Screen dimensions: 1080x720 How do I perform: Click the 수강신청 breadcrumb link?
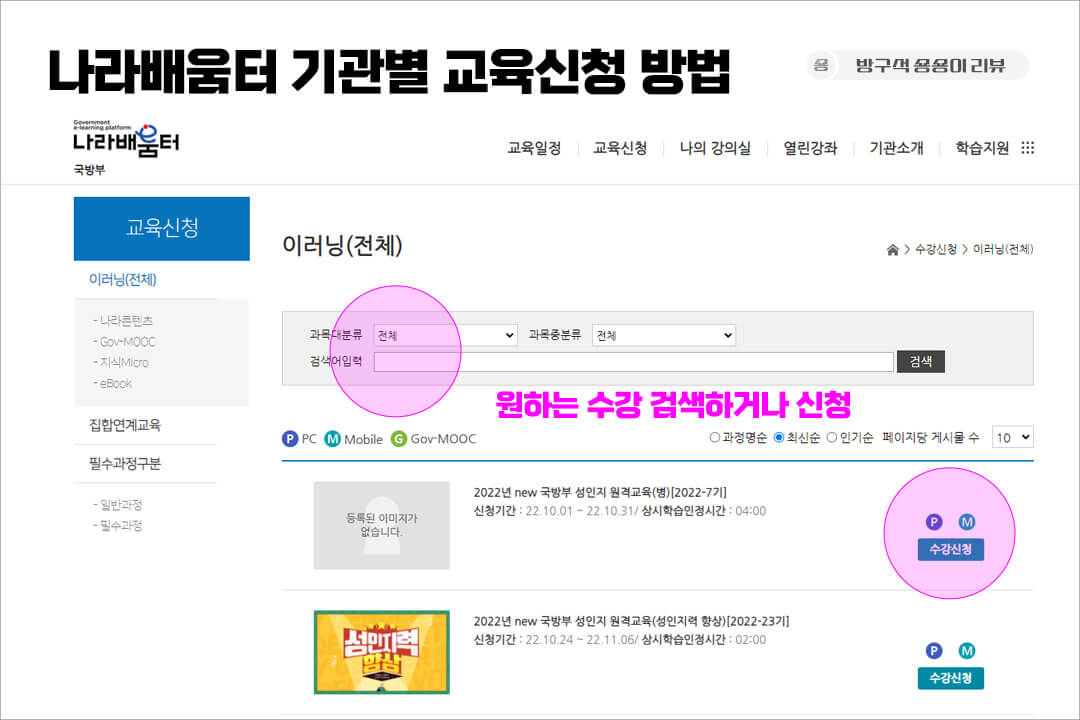point(935,249)
